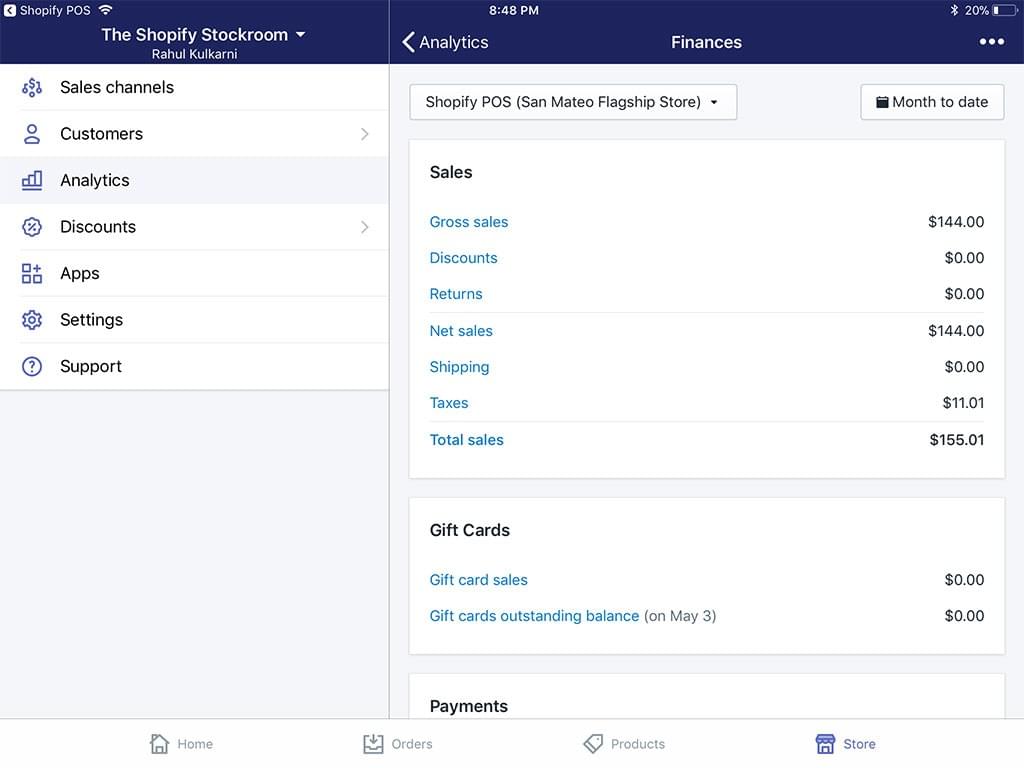Open the Apps section in the sidebar
The height and width of the screenshot is (768, 1024).
(x=80, y=273)
